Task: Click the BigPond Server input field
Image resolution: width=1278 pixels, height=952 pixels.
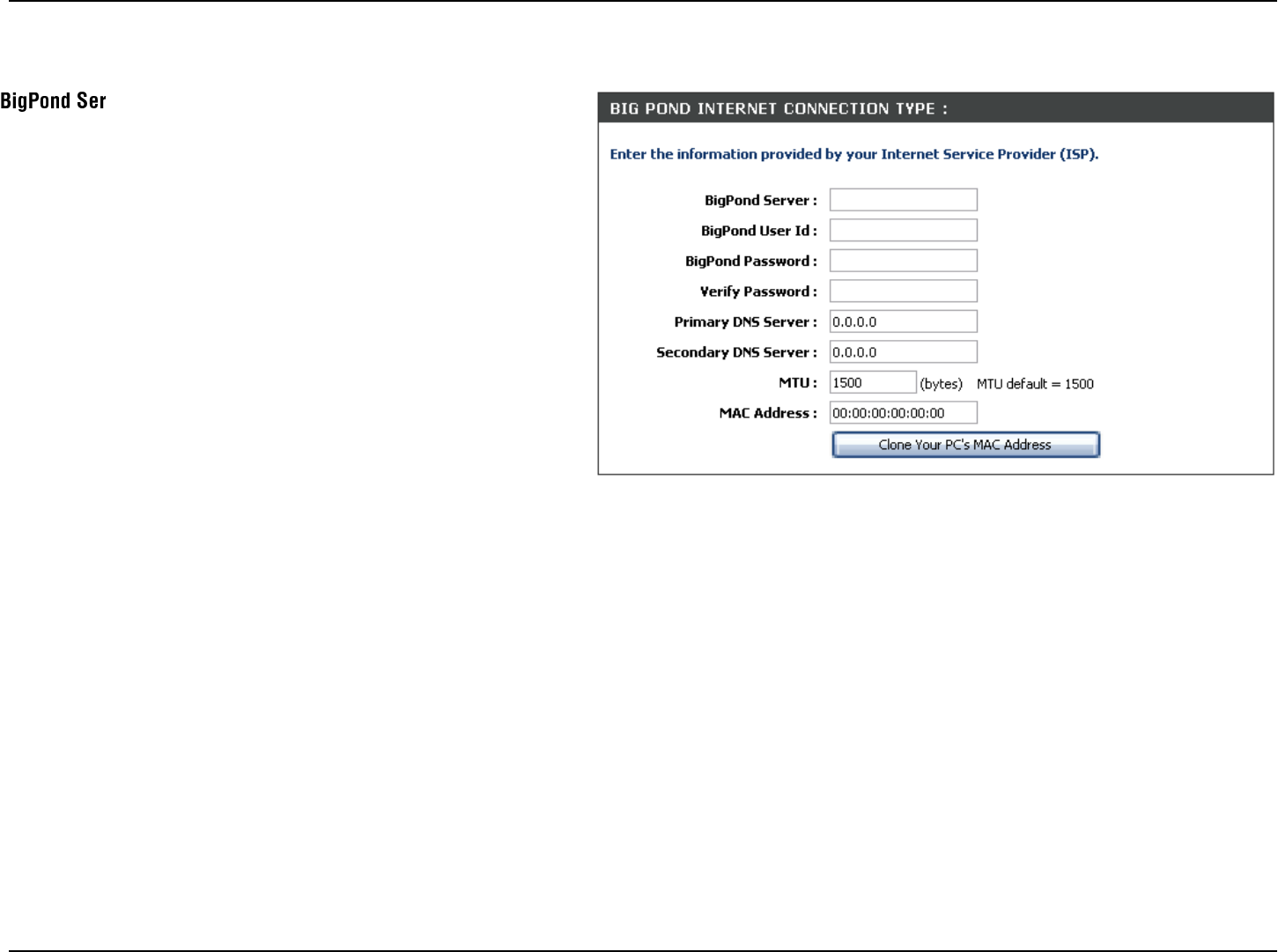Action: pyautogui.click(x=904, y=200)
